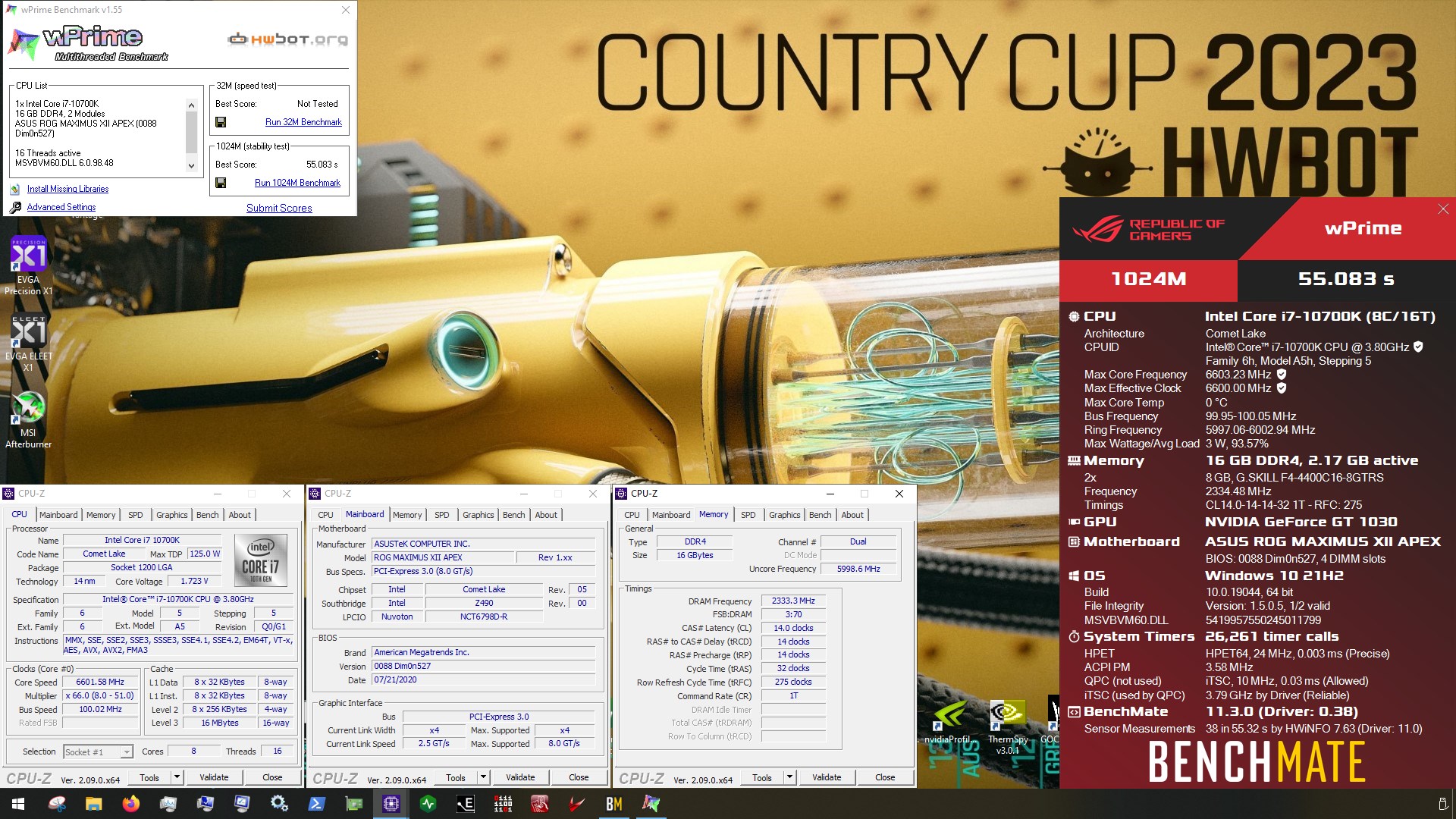Open the settings gears taskbar icon
This screenshot has width=1456, height=819.
pos(279,804)
